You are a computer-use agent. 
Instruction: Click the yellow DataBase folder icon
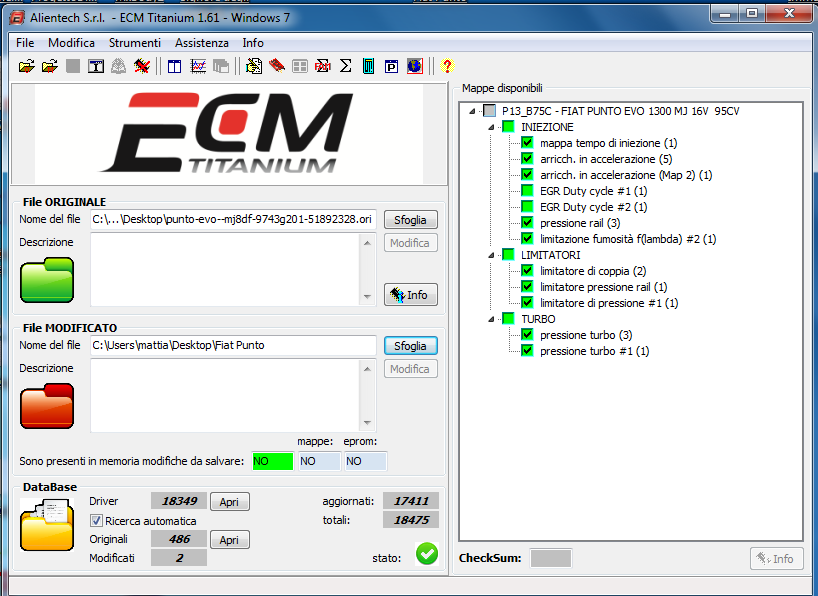click(x=47, y=525)
